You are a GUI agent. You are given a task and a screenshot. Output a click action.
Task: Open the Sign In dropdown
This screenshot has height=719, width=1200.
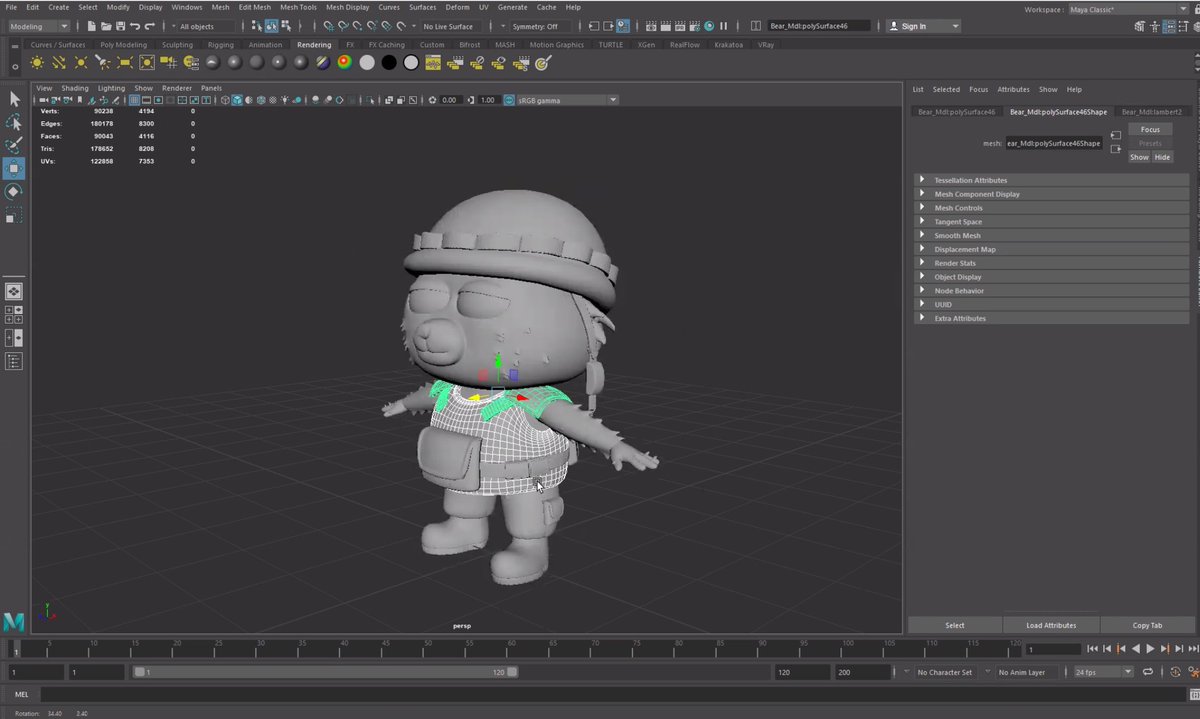pos(924,26)
